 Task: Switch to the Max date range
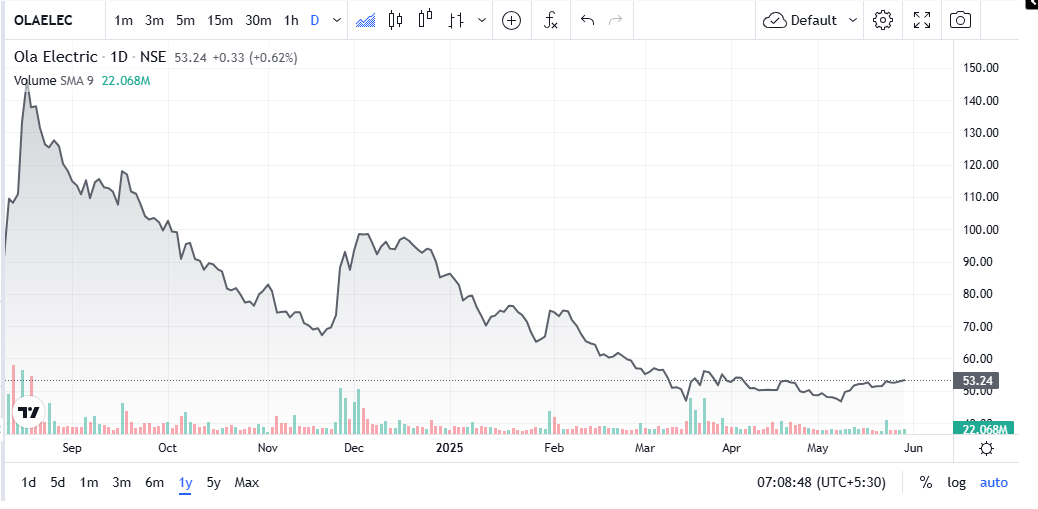(246, 483)
